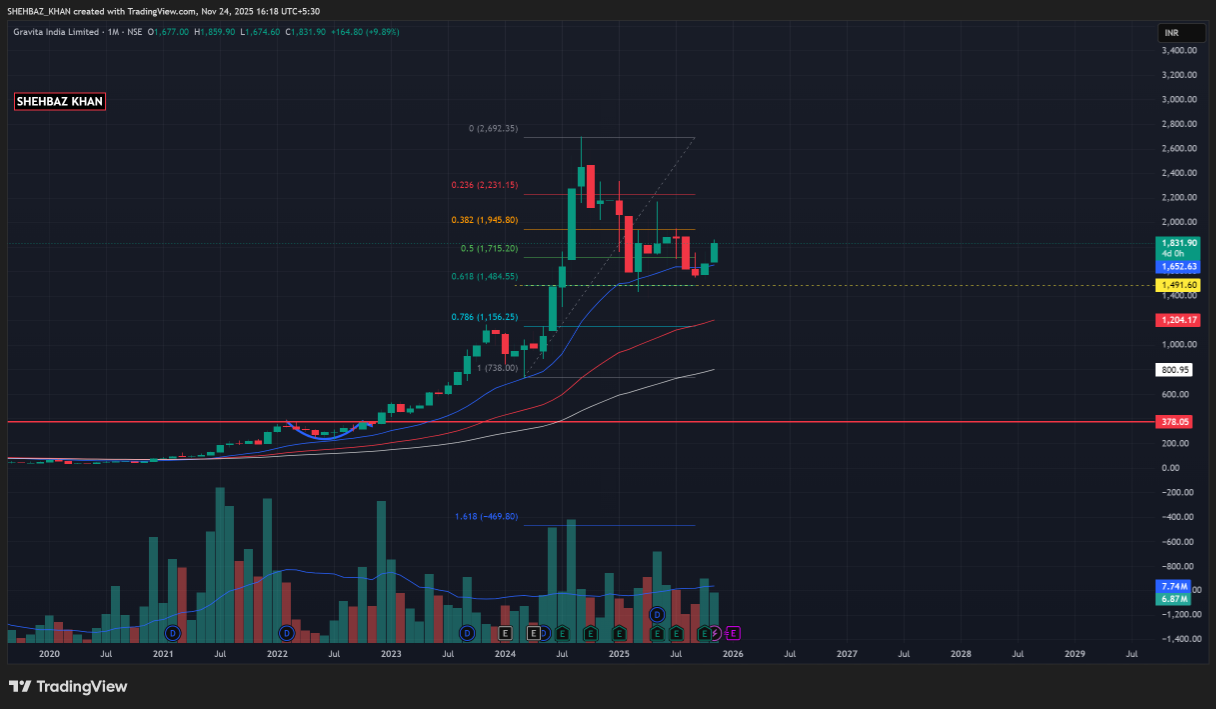The image size is (1216, 709).
Task: Click the dividend marker near 2021
Action: tap(173, 633)
